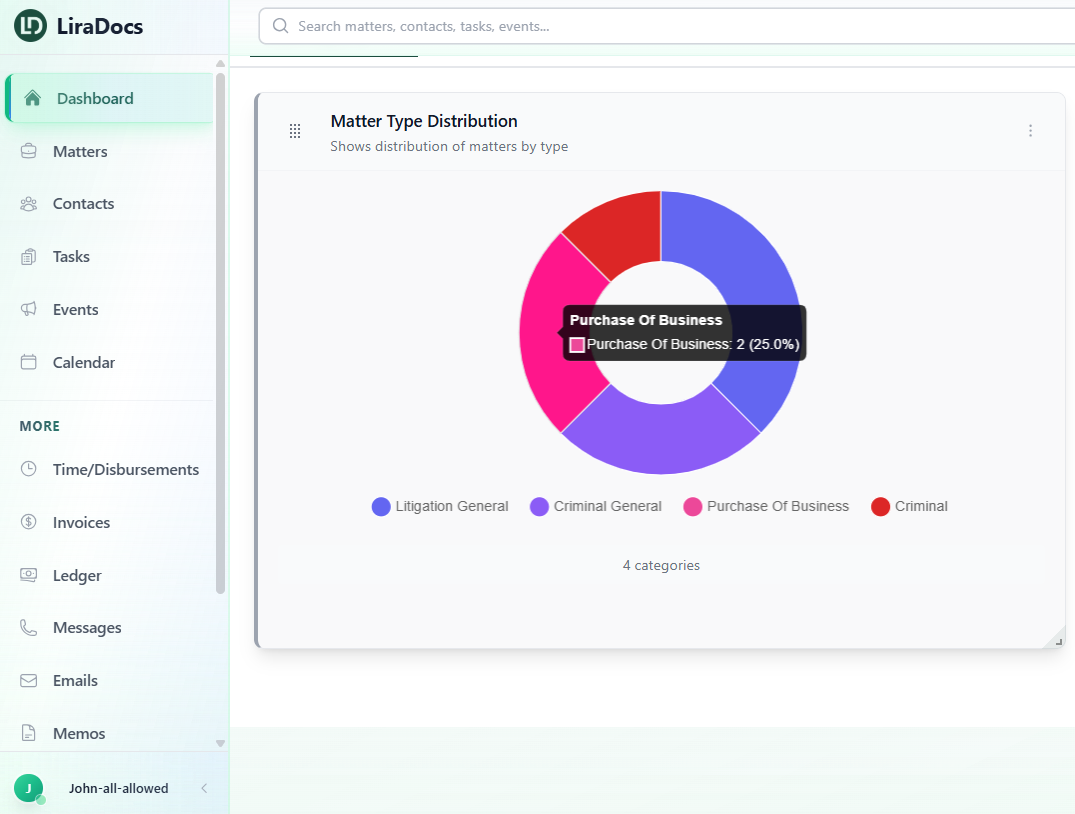Click the Contacts people icon
The width and height of the screenshot is (1075, 814).
tap(29, 204)
